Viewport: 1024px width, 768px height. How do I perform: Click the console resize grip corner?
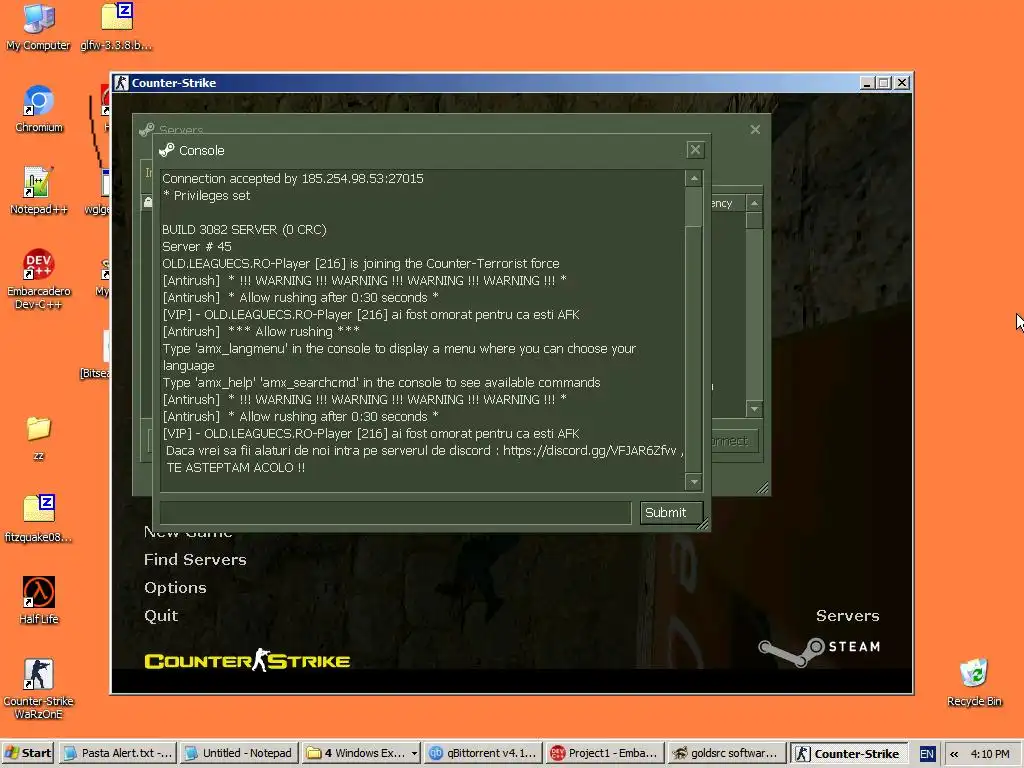[x=703, y=524]
